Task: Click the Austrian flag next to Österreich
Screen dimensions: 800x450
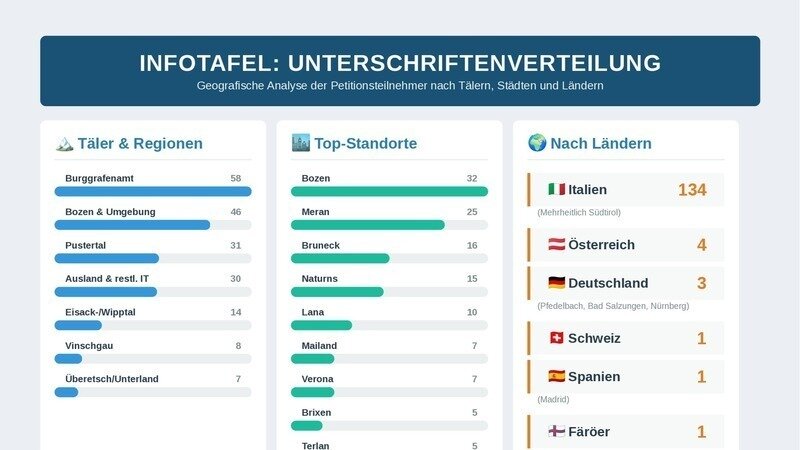Action: point(557,244)
